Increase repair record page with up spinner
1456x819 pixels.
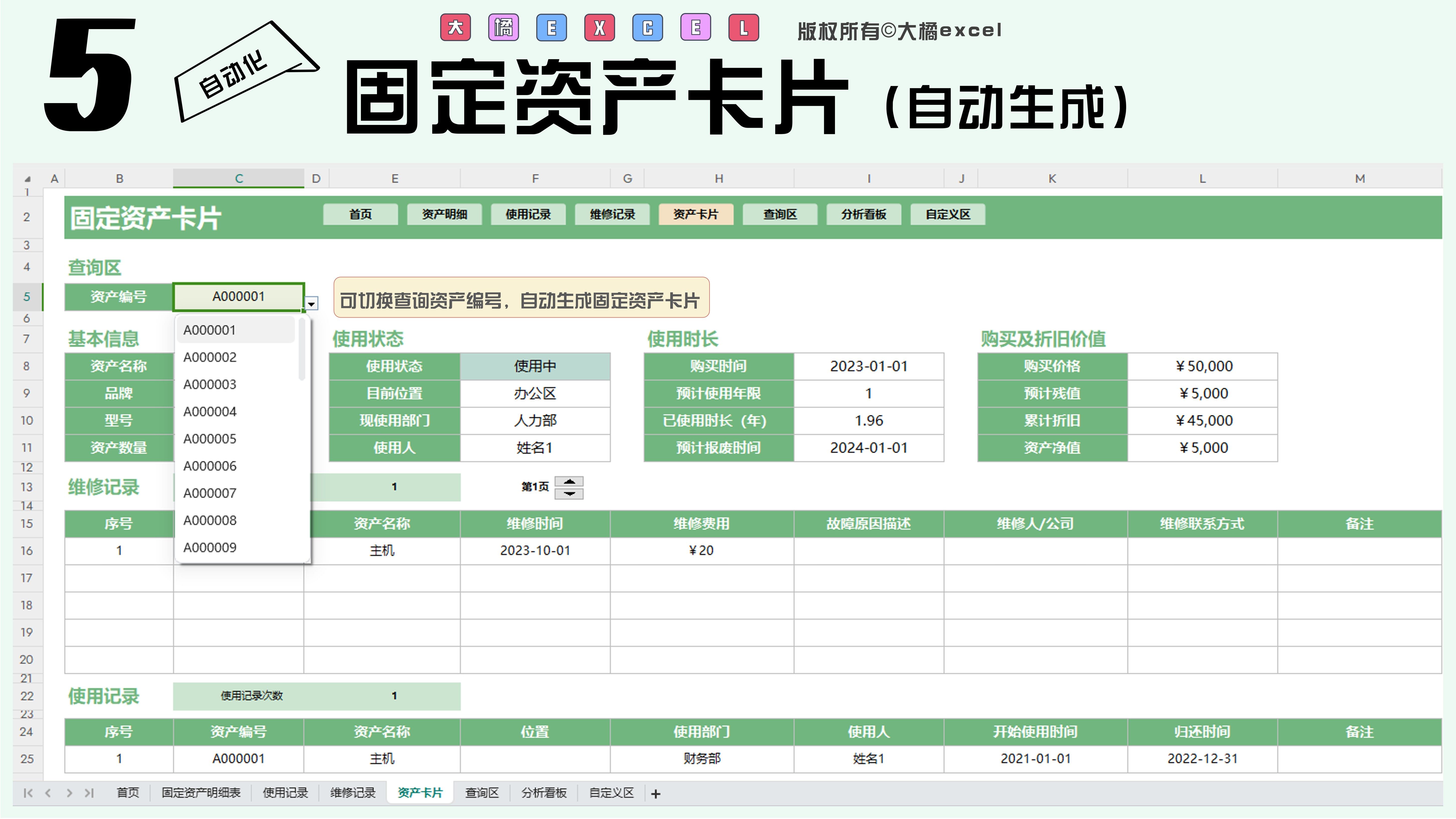pos(569,482)
